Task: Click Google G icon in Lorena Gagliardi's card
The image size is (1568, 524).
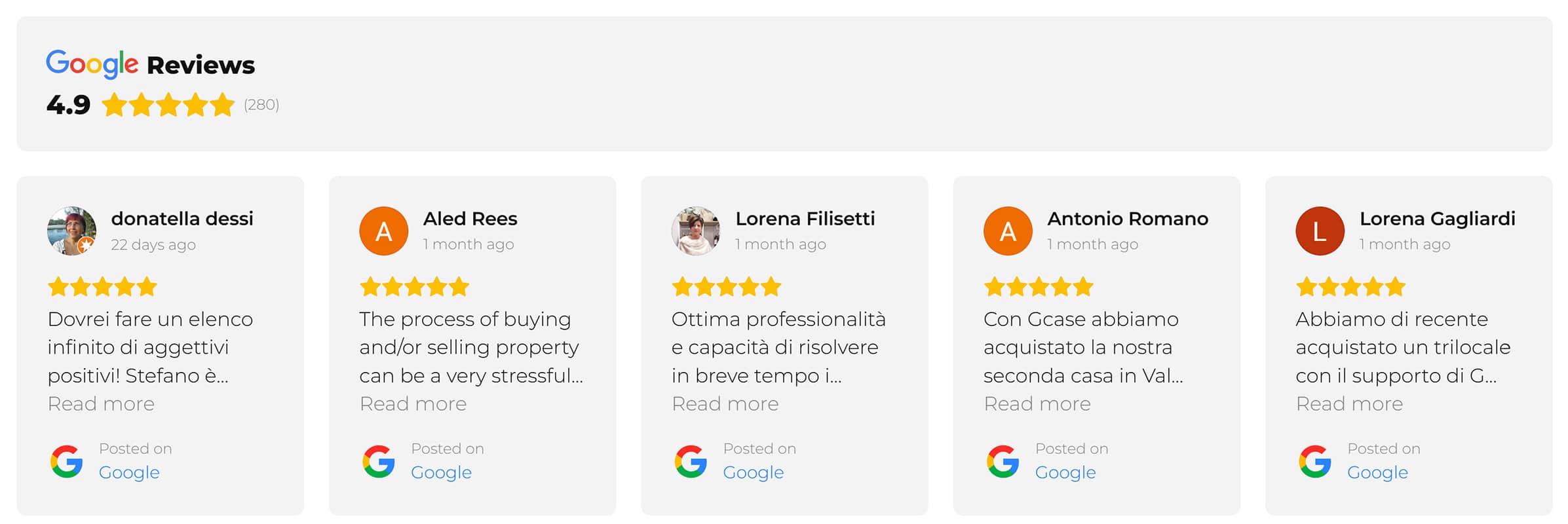Action: [x=1314, y=461]
